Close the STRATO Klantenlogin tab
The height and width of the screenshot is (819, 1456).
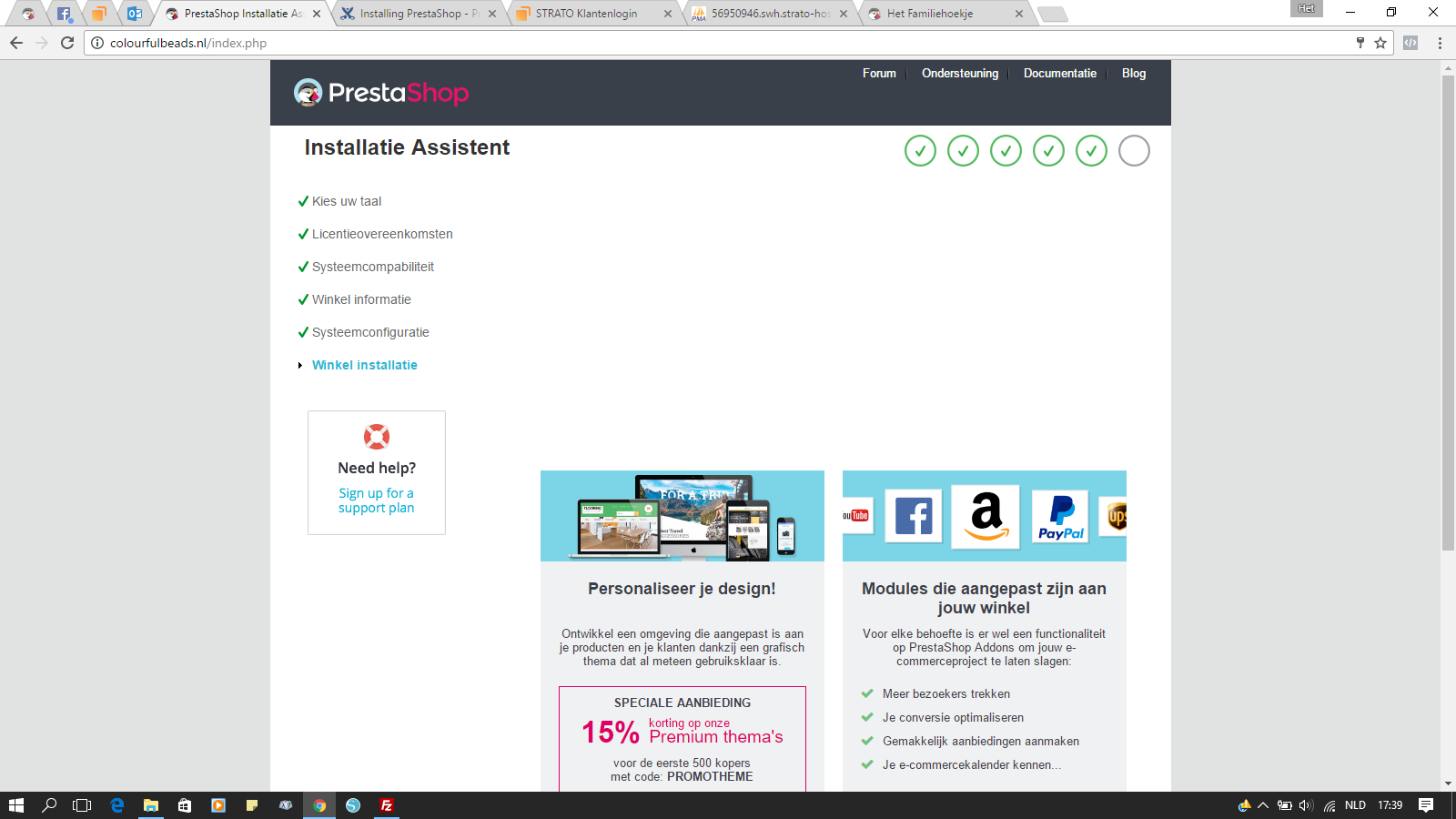pyautogui.click(x=668, y=14)
